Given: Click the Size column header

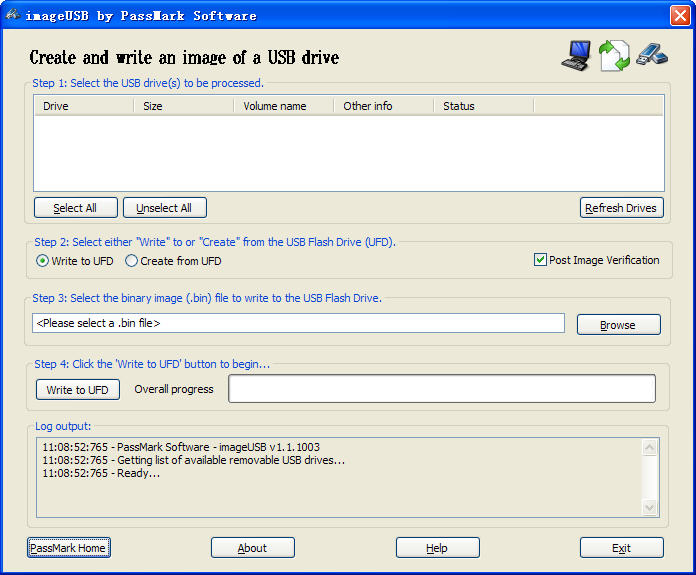Looking at the screenshot, I should 184,106.
